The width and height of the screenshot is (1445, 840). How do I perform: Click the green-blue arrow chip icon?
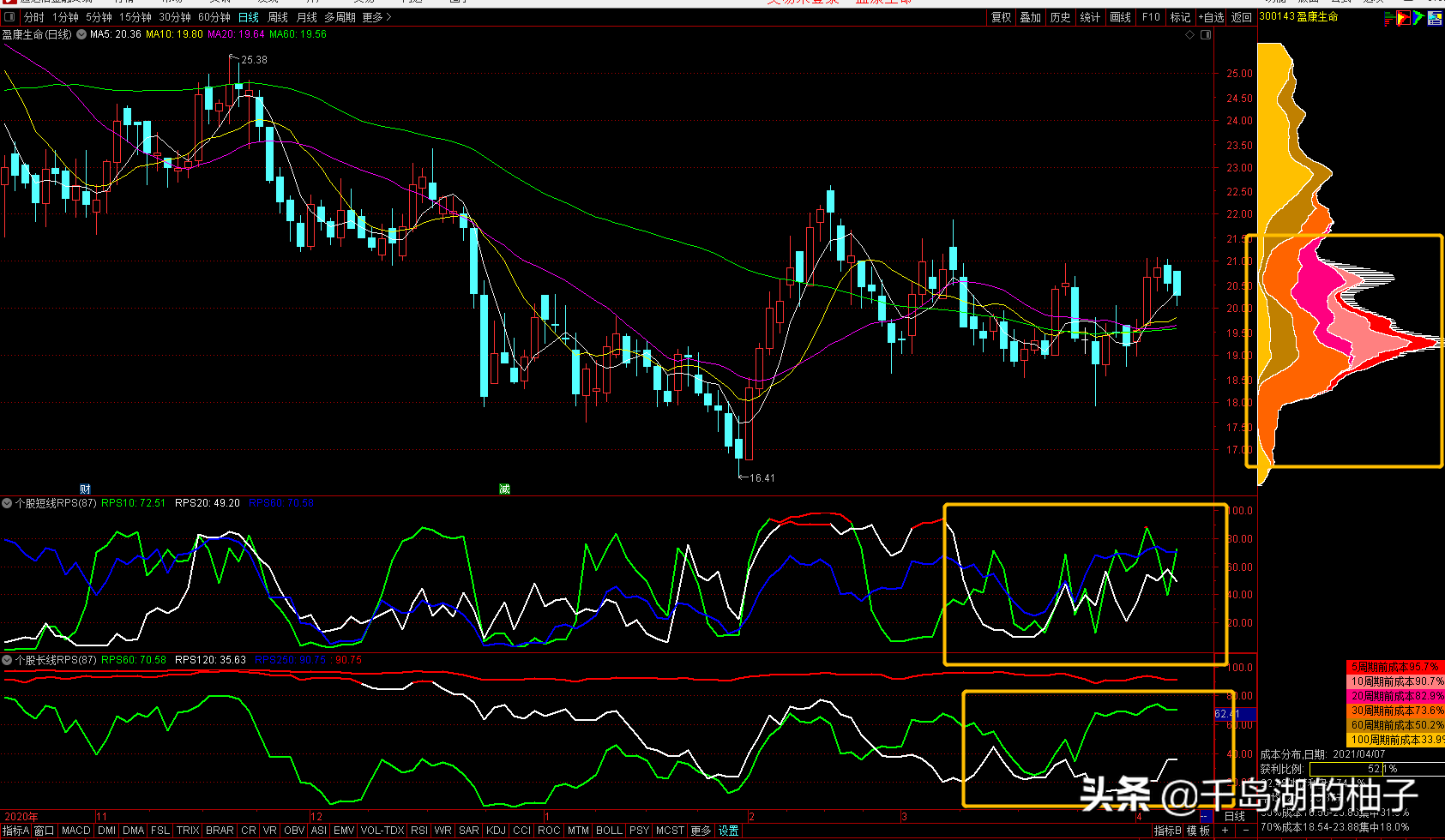coord(1418,18)
